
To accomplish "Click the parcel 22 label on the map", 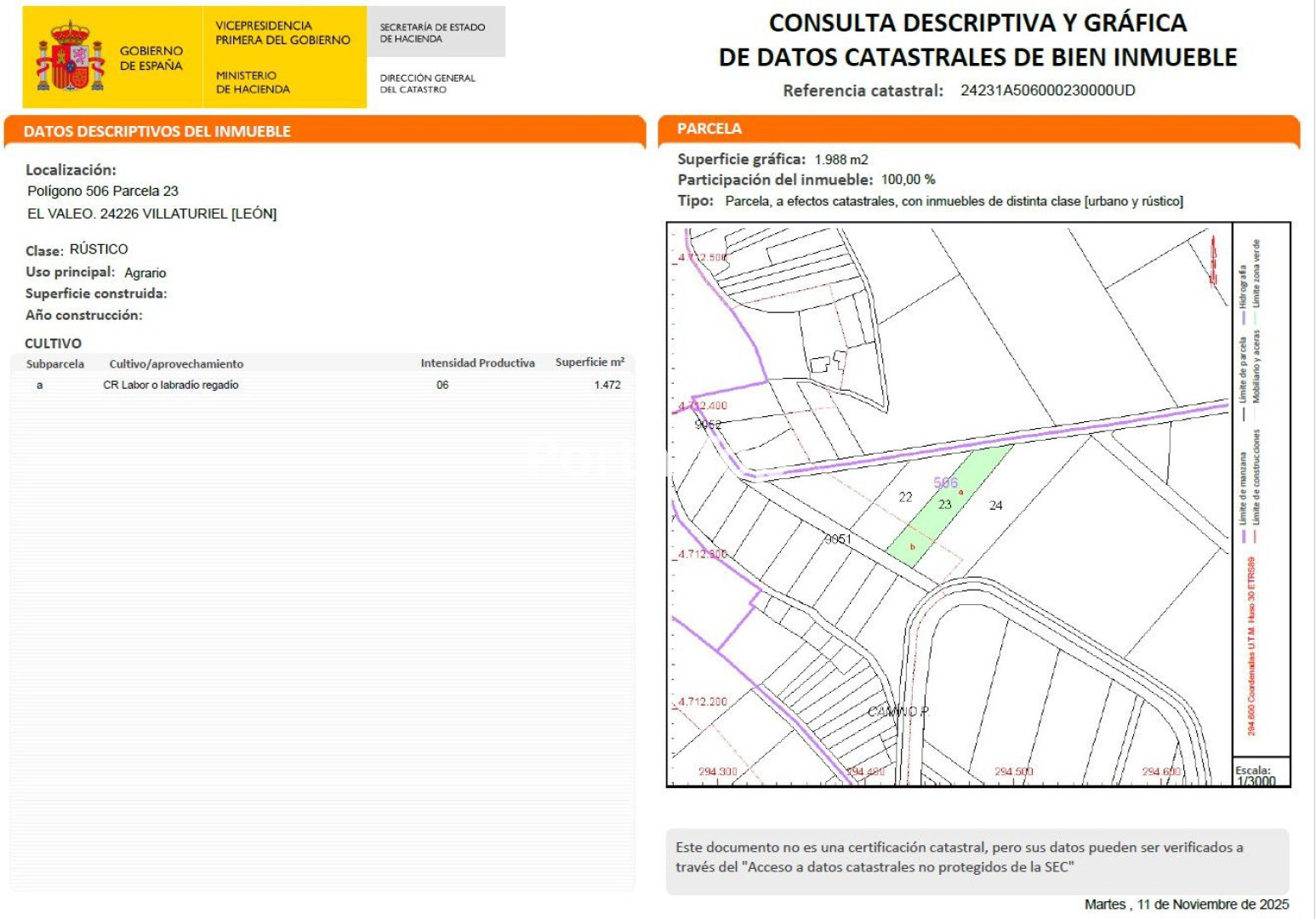I will click(905, 497).
